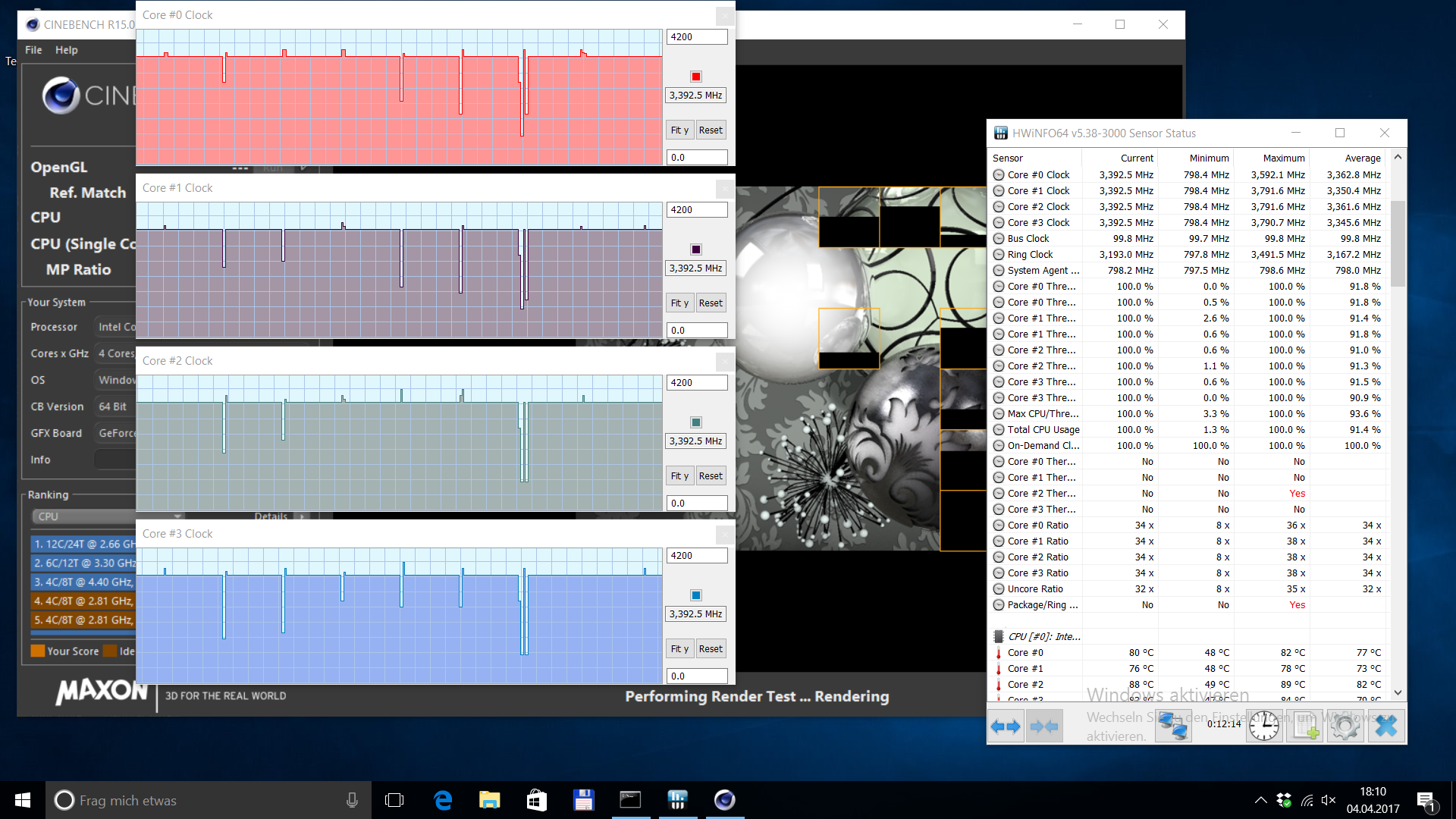Image resolution: width=1456 pixels, height=819 pixels.
Task: Launch Microsoft Edge from taskbar
Action: tap(443, 800)
